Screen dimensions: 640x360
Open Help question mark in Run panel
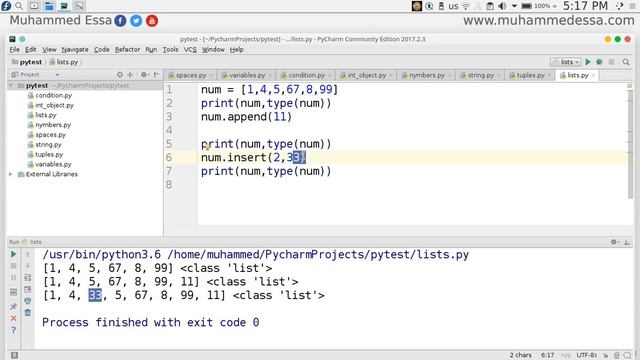[13, 330]
